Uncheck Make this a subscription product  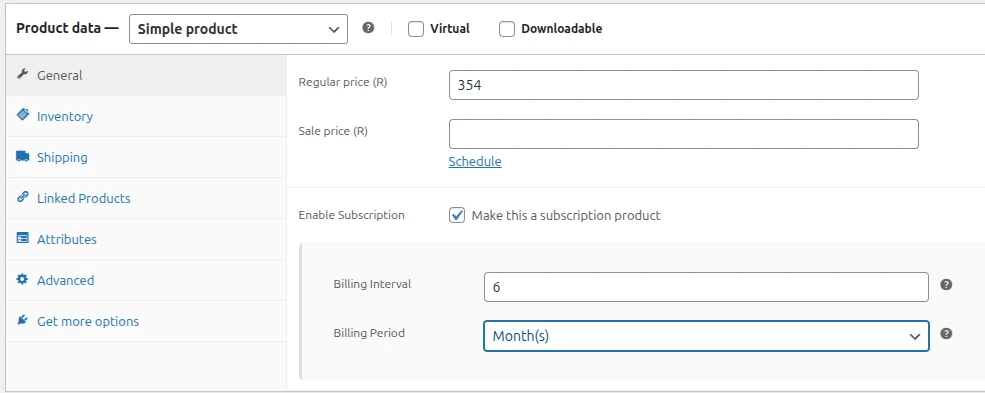point(457,215)
